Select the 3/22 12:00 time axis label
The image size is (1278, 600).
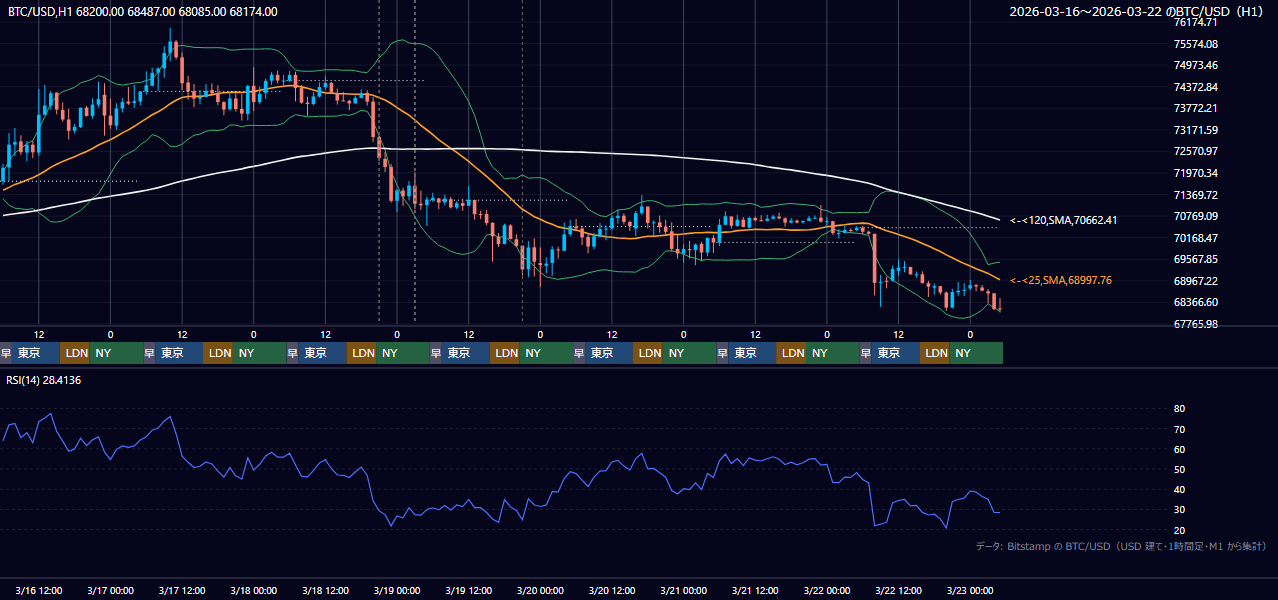tap(899, 590)
